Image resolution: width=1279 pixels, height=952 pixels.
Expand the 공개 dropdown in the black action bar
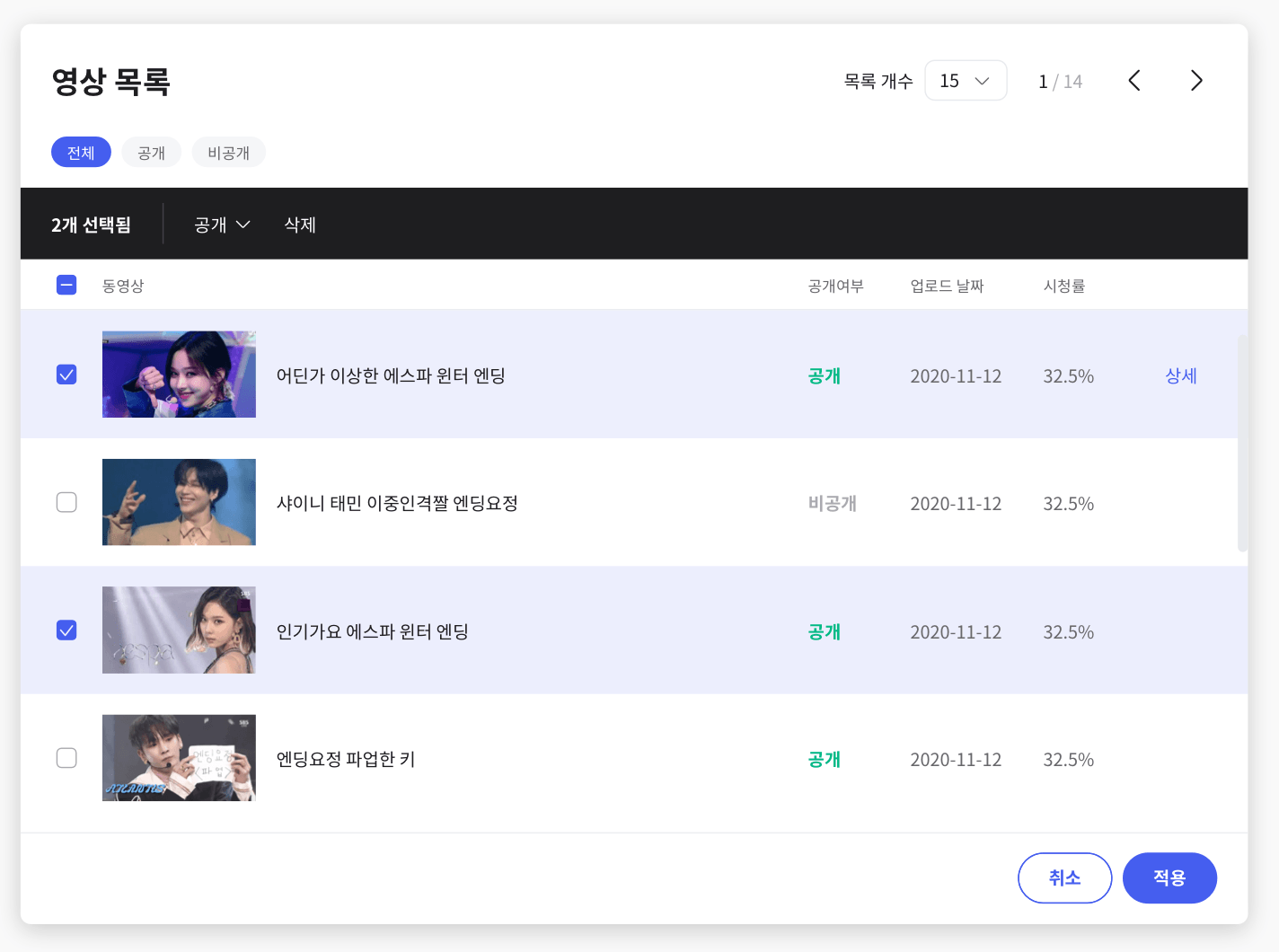222,225
